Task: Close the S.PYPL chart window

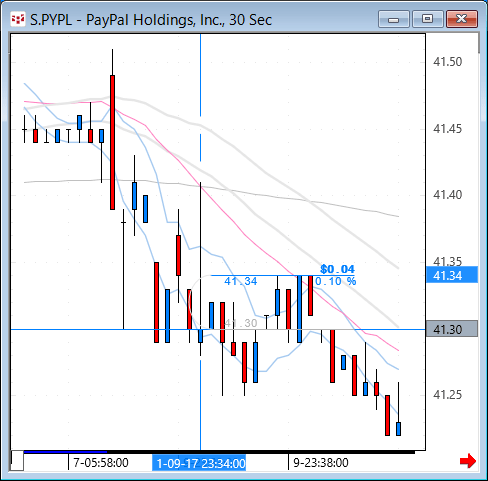Action: pos(462,19)
